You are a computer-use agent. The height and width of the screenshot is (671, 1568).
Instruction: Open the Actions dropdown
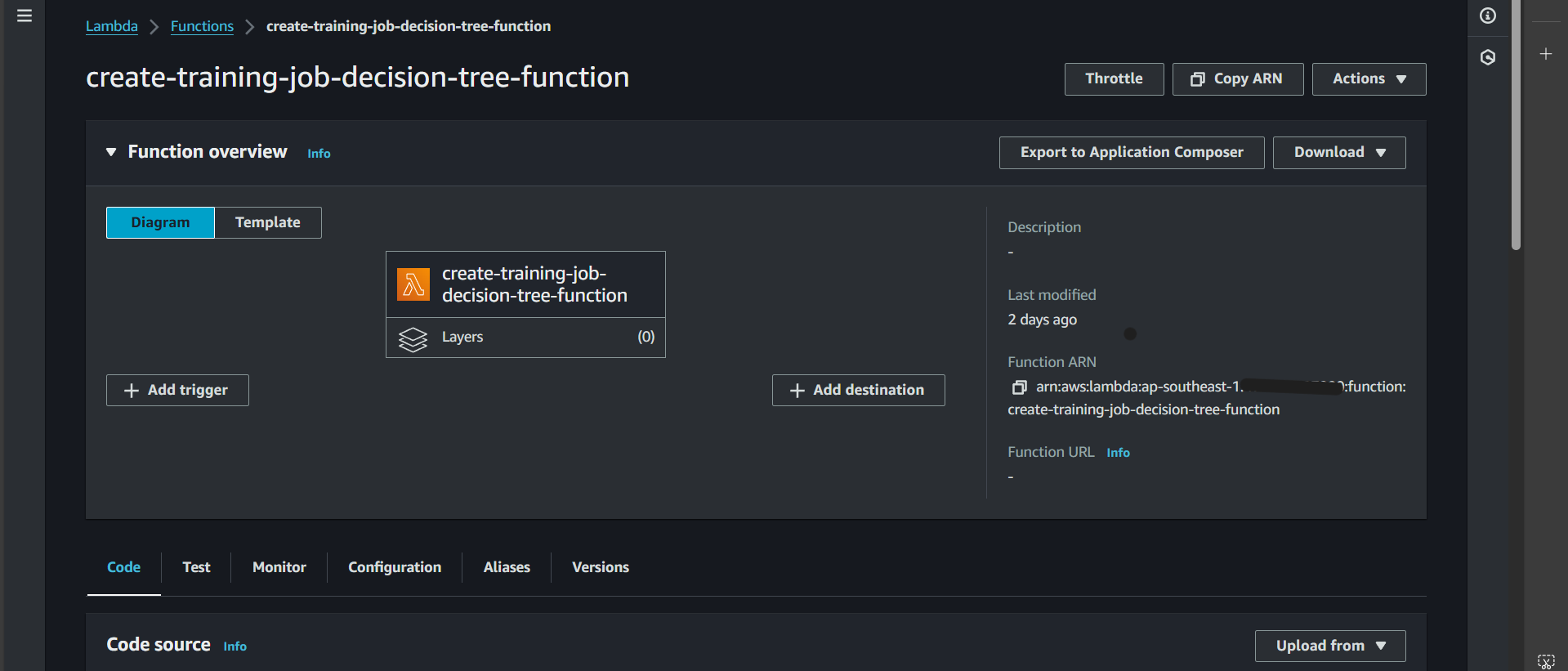tap(1369, 79)
